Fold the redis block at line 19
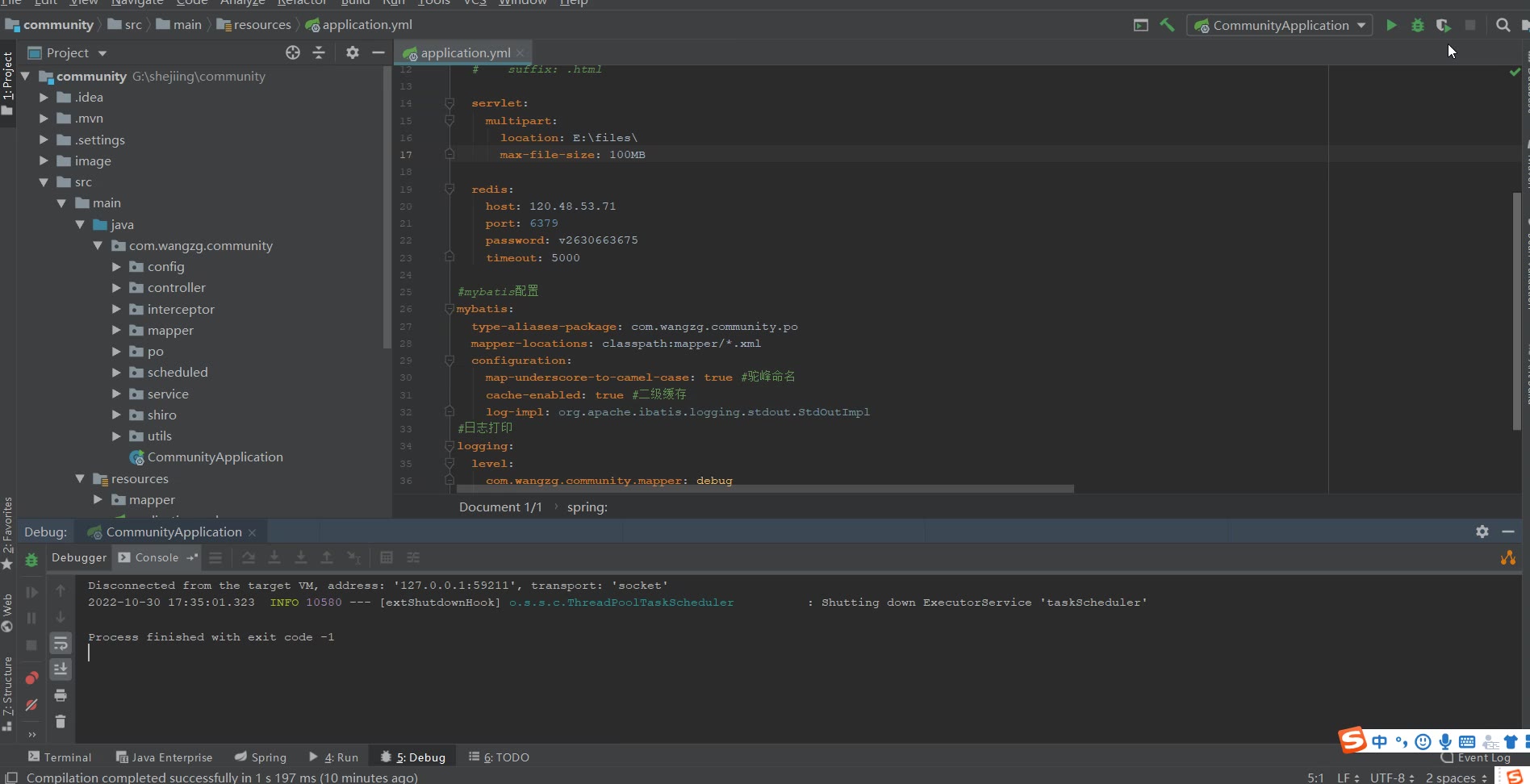This screenshot has height=784, width=1530. [449, 190]
